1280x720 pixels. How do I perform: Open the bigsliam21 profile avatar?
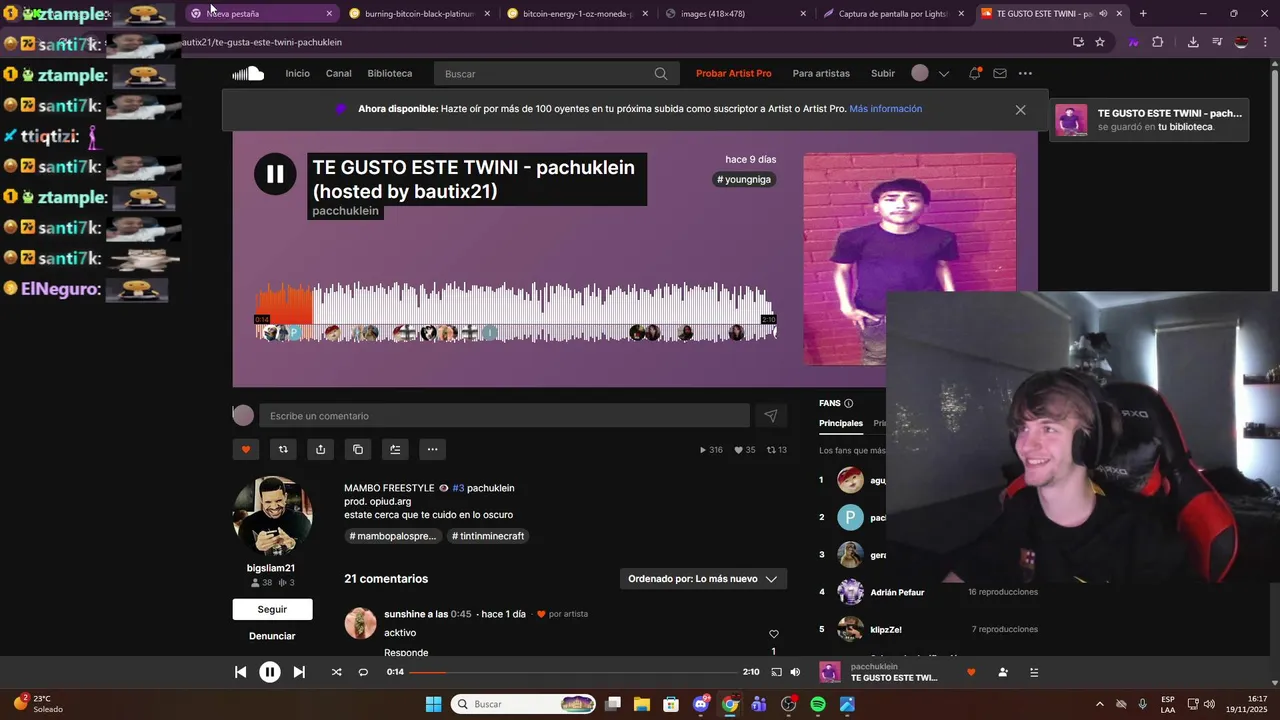click(272, 516)
